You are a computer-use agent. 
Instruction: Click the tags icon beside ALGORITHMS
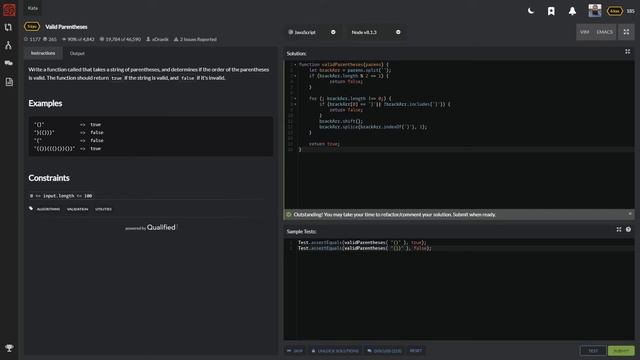(31, 209)
